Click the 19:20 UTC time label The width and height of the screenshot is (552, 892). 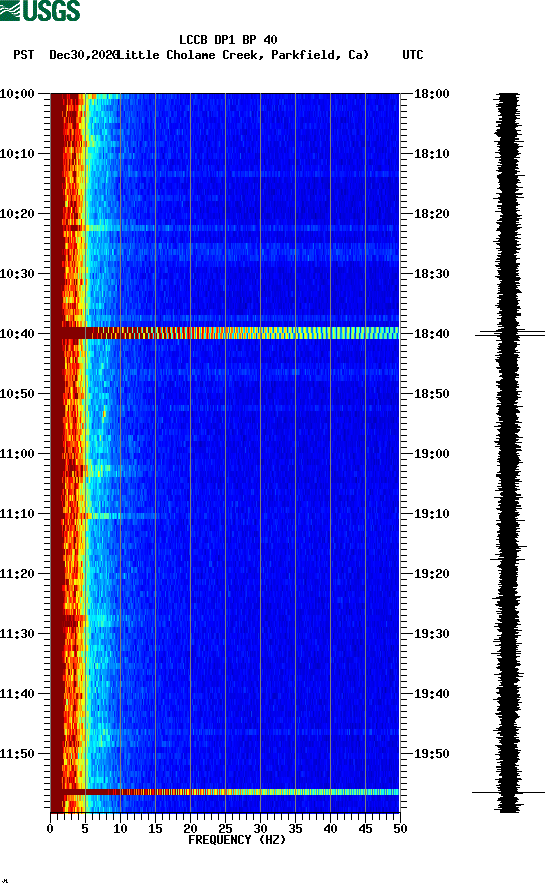[x=432, y=574]
